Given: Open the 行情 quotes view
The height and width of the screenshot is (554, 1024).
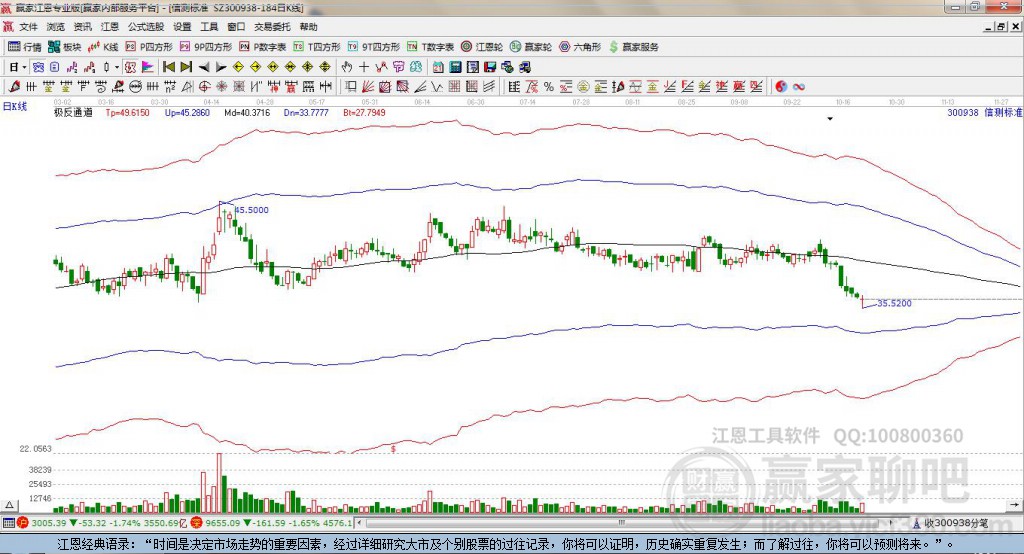Looking at the screenshot, I should tap(24, 47).
